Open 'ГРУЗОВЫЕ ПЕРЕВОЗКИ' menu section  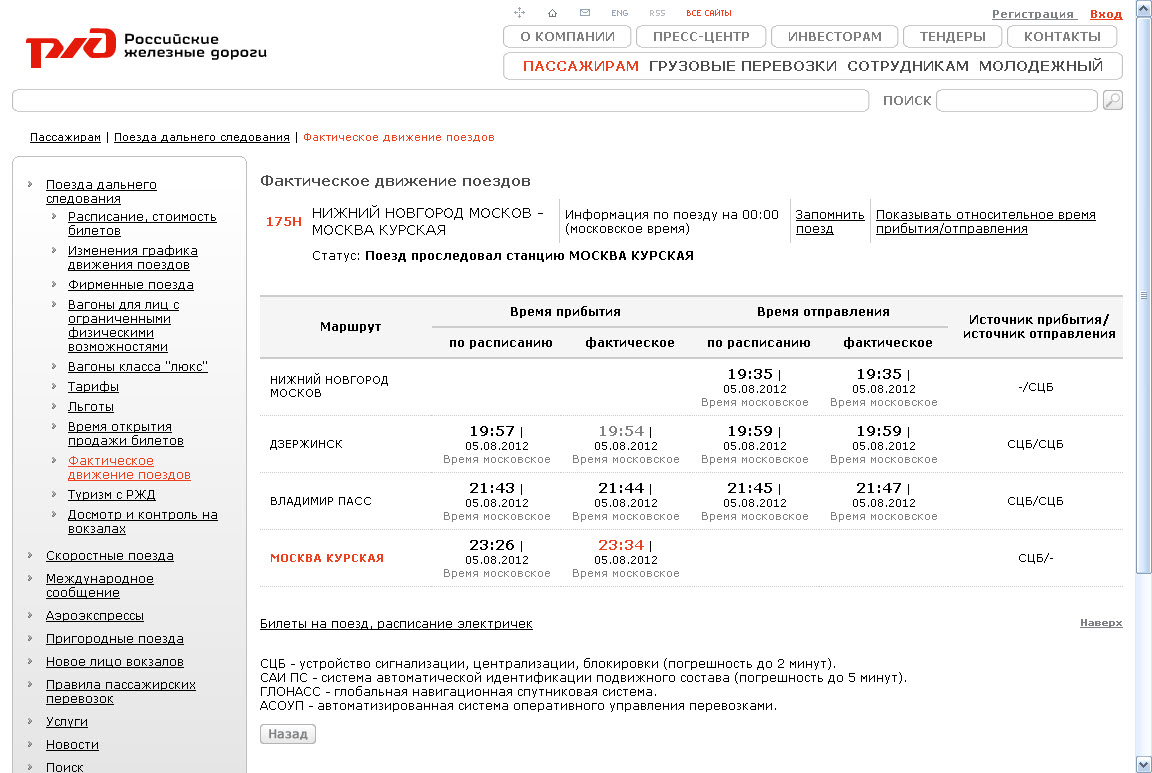pos(742,66)
